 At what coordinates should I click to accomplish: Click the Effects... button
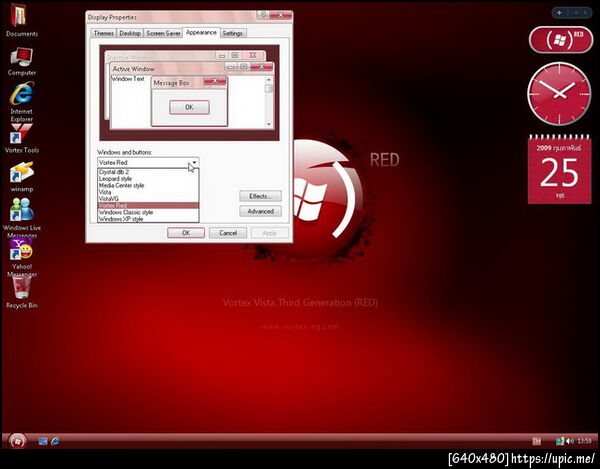(260, 196)
